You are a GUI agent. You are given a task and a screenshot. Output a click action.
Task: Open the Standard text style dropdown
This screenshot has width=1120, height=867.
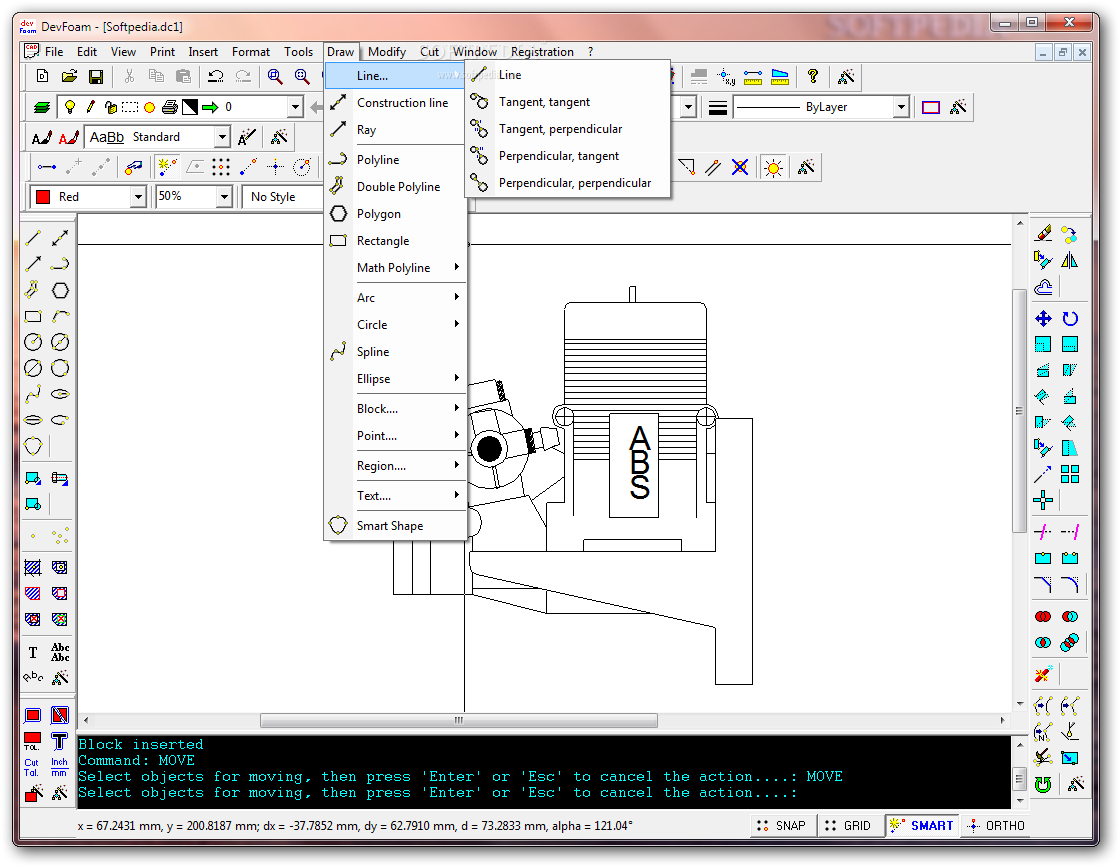tap(222, 137)
